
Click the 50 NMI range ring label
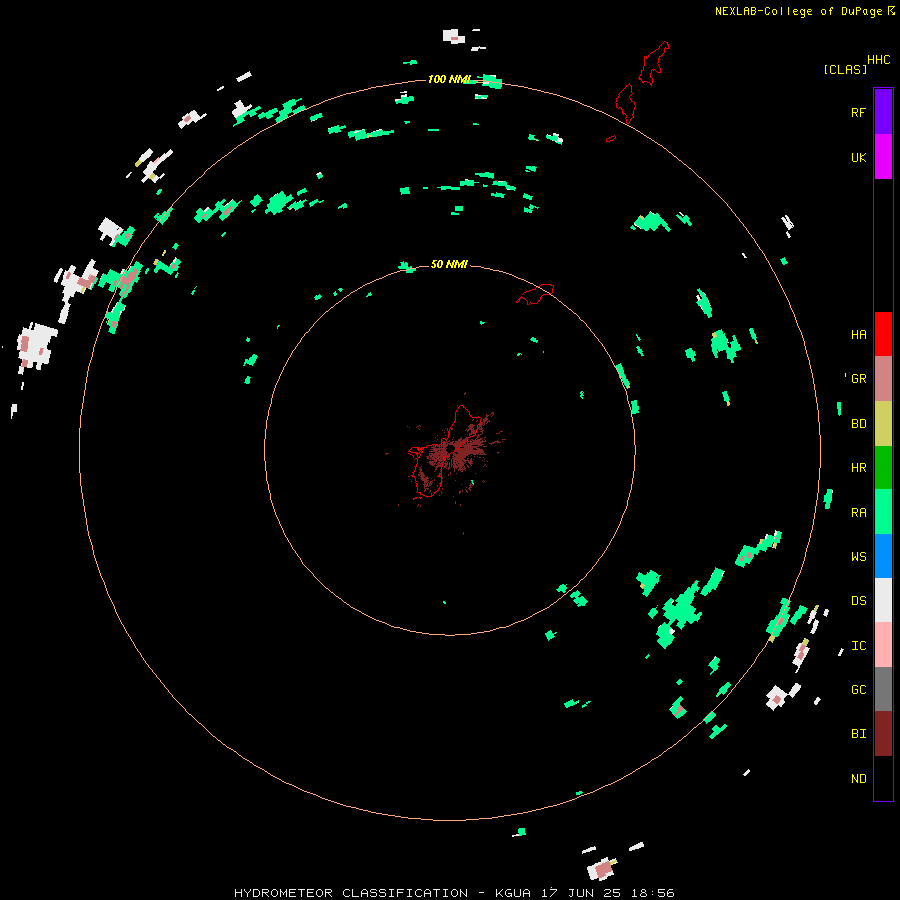tap(449, 264)
